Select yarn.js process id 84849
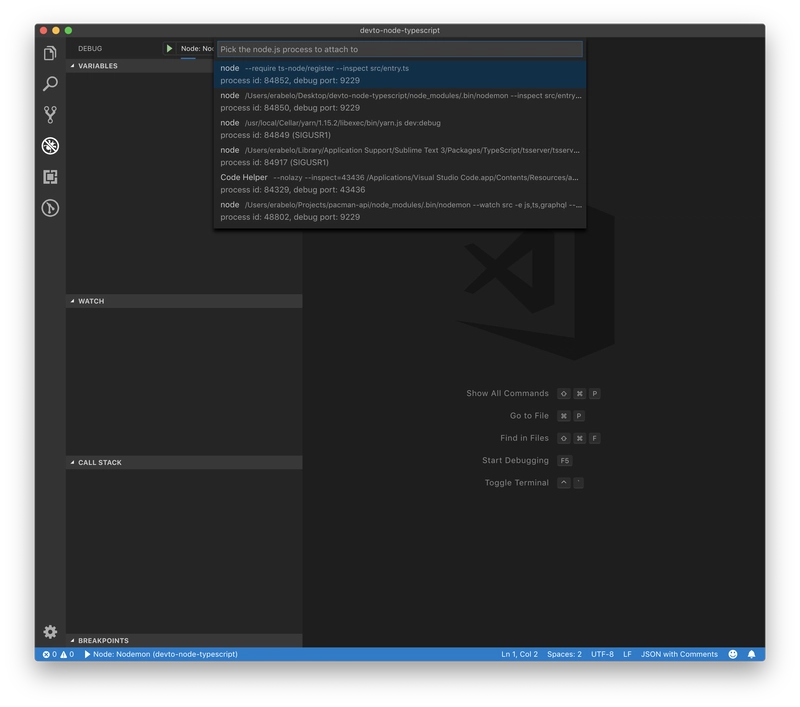Screen dimensions: 800x707 coord(400,129)
